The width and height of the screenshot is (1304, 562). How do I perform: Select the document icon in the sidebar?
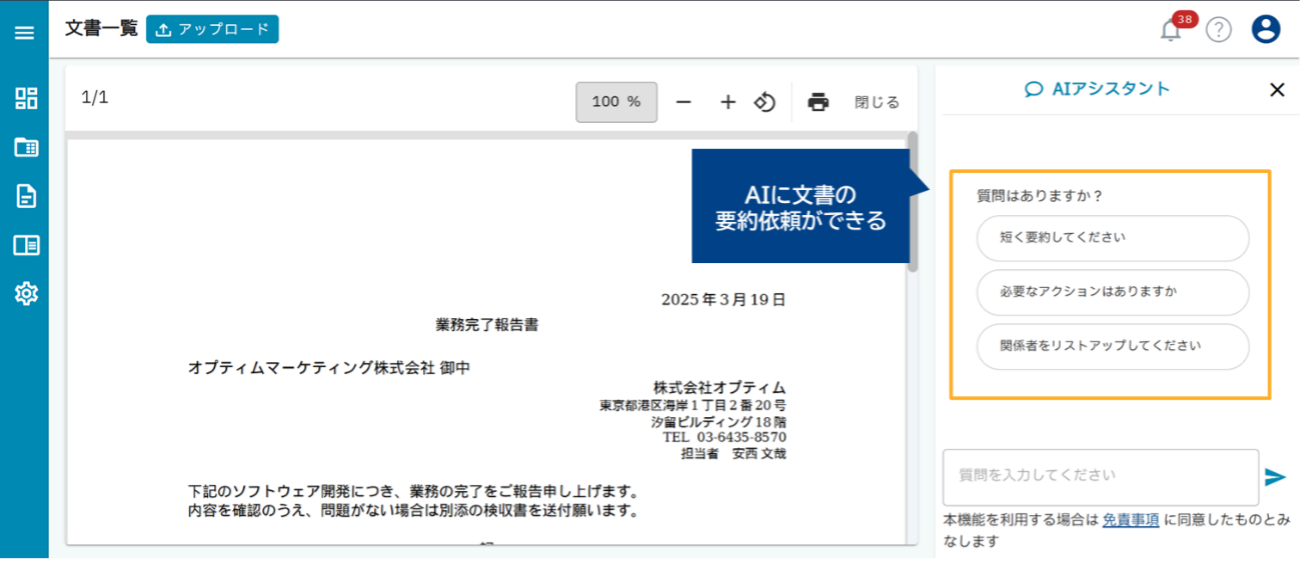tap(26, 196)
